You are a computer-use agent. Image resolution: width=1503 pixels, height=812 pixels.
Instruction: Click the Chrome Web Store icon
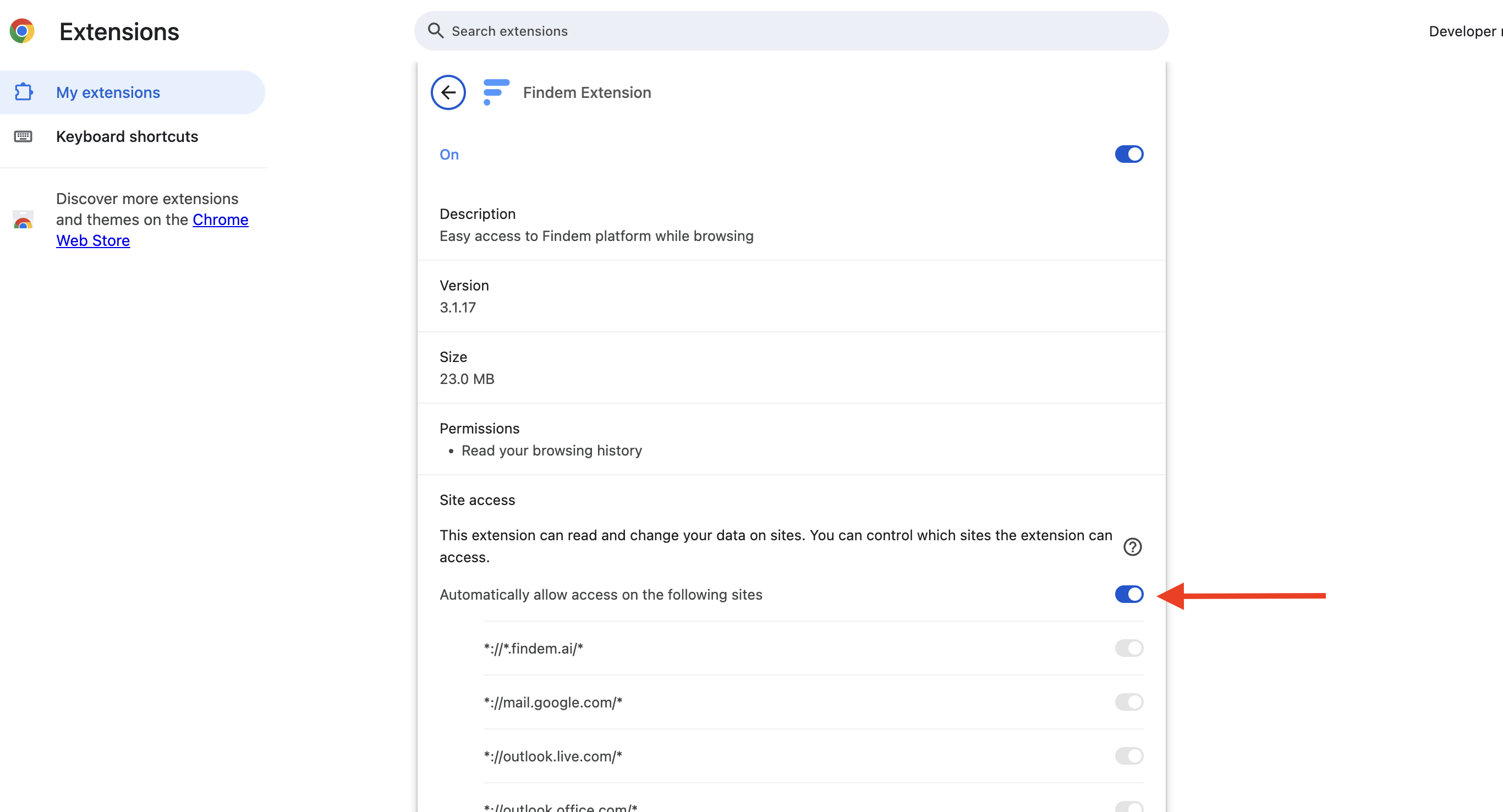(23, 220)
